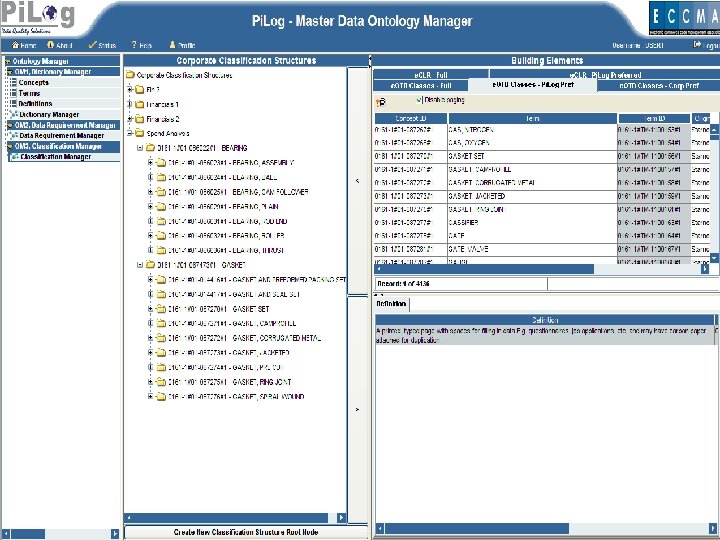Select the GASKET SET table row term

pyautogui.click(x=466, y=156)
